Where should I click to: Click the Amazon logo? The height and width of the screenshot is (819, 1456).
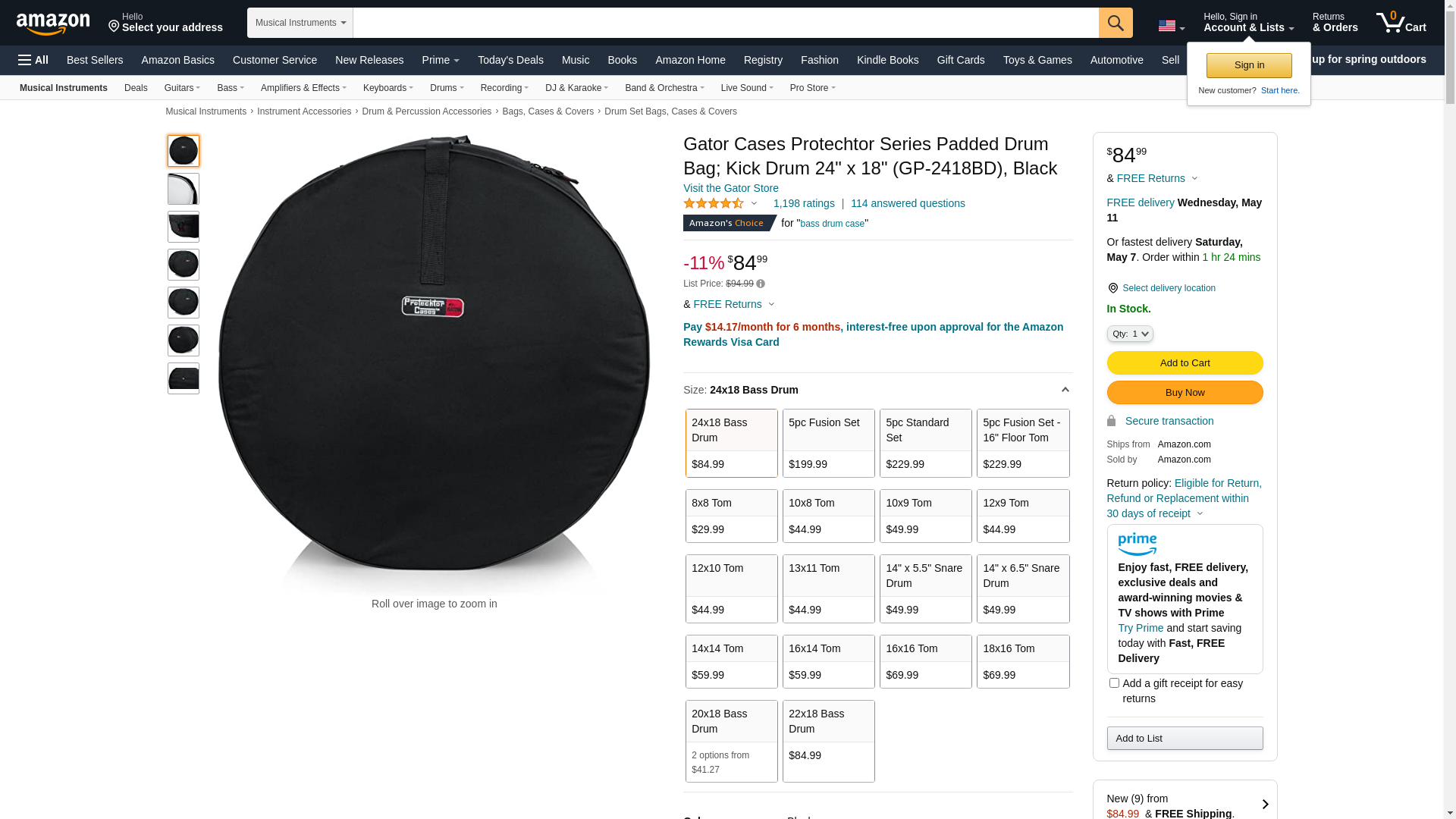point(53,24)
